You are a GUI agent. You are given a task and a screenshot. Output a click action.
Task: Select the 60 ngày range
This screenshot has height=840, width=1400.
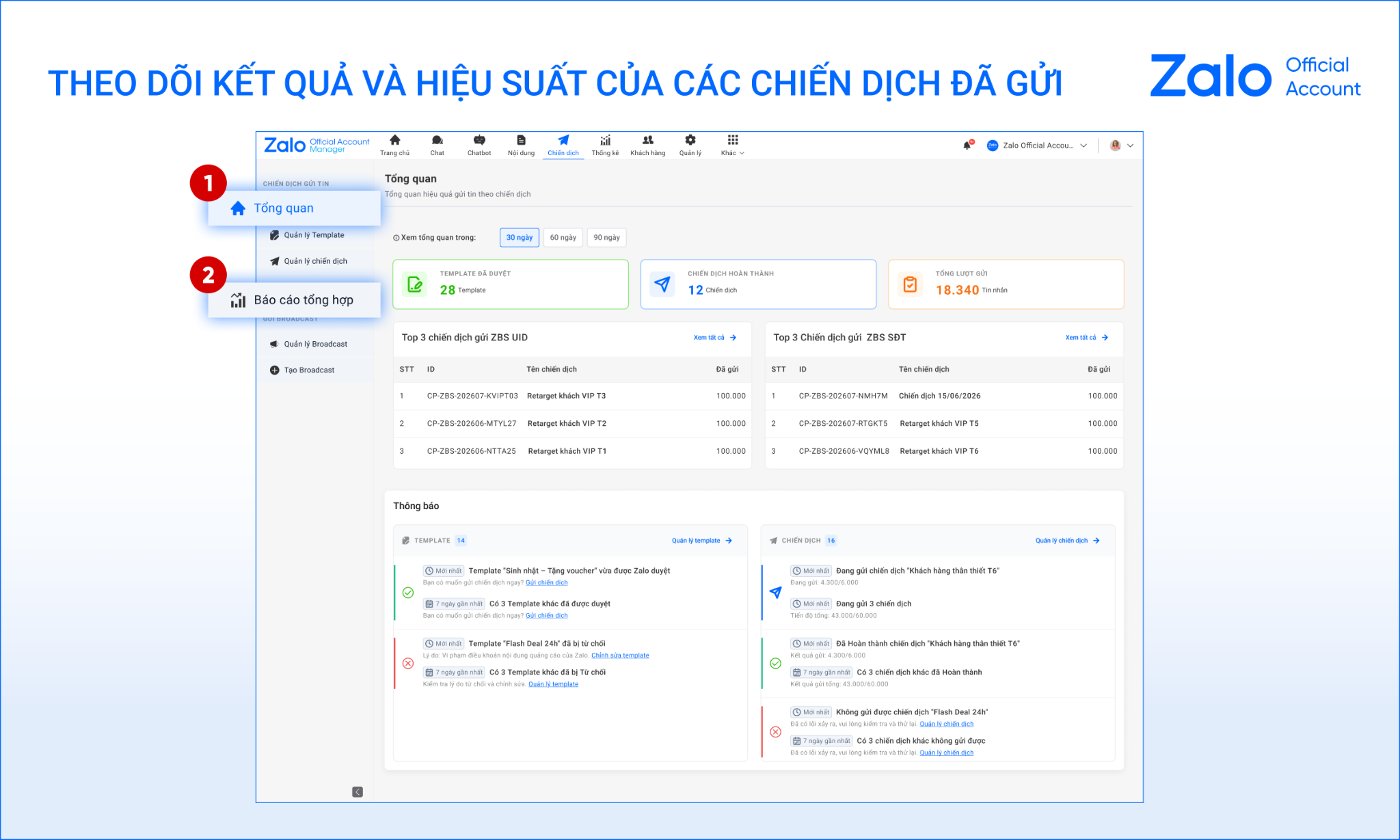tap(563, 237)
